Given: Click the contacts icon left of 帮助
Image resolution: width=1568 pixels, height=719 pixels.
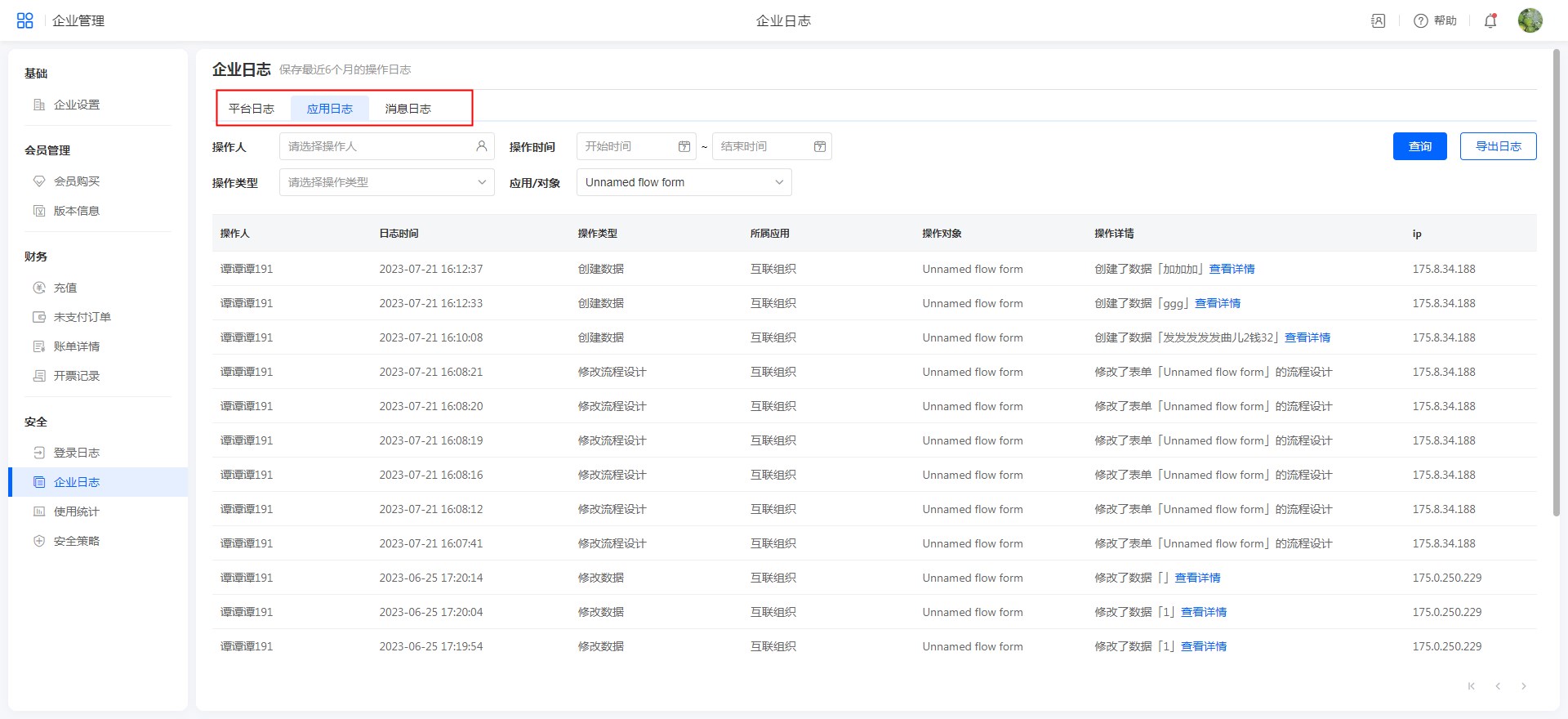Looking at the screenshot, I should (1379, 20).
